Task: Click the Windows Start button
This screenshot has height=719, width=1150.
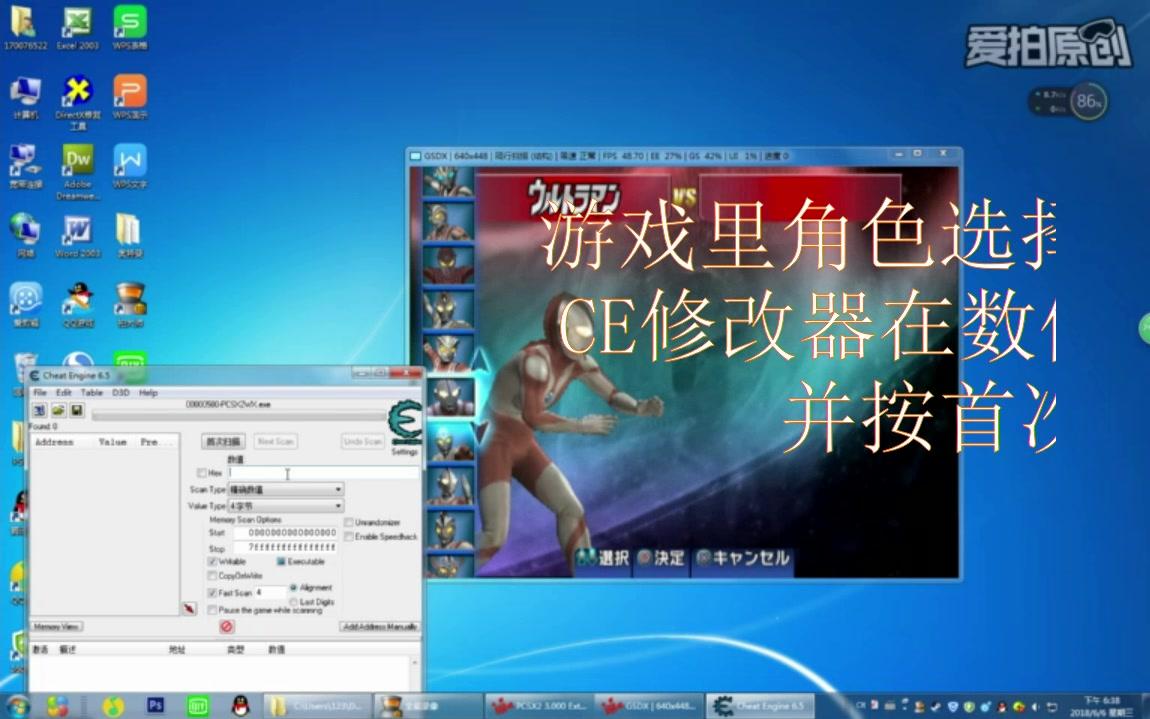Action: tap(18, 706)
